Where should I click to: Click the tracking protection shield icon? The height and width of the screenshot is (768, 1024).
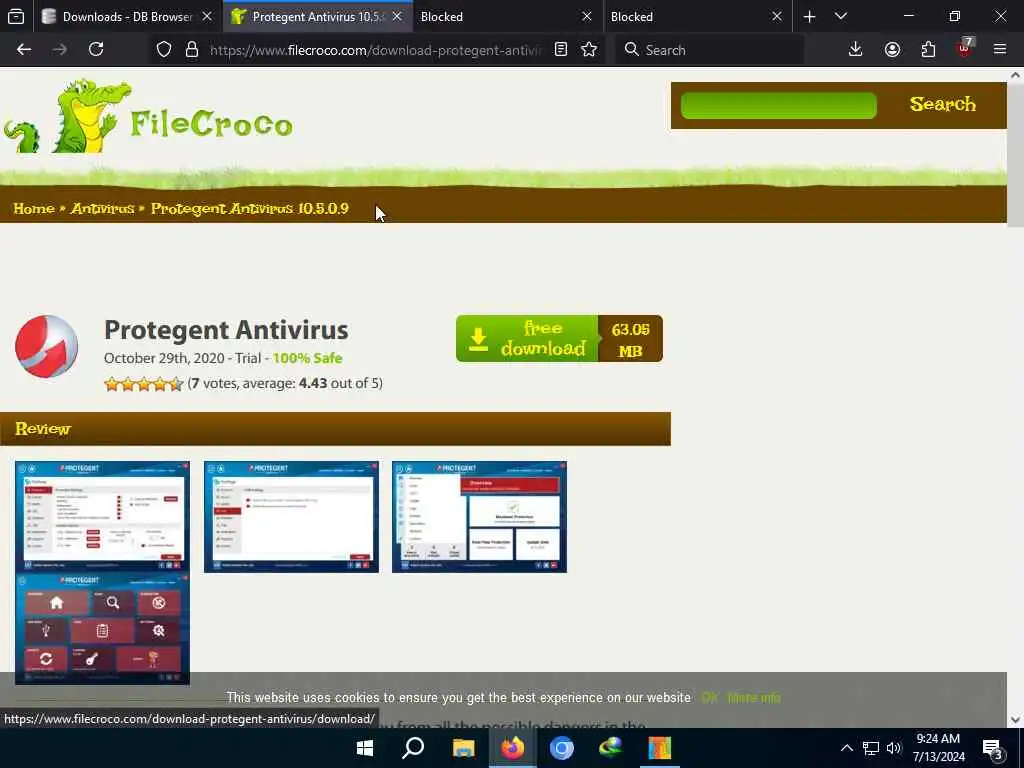click(x=164, y=50)
